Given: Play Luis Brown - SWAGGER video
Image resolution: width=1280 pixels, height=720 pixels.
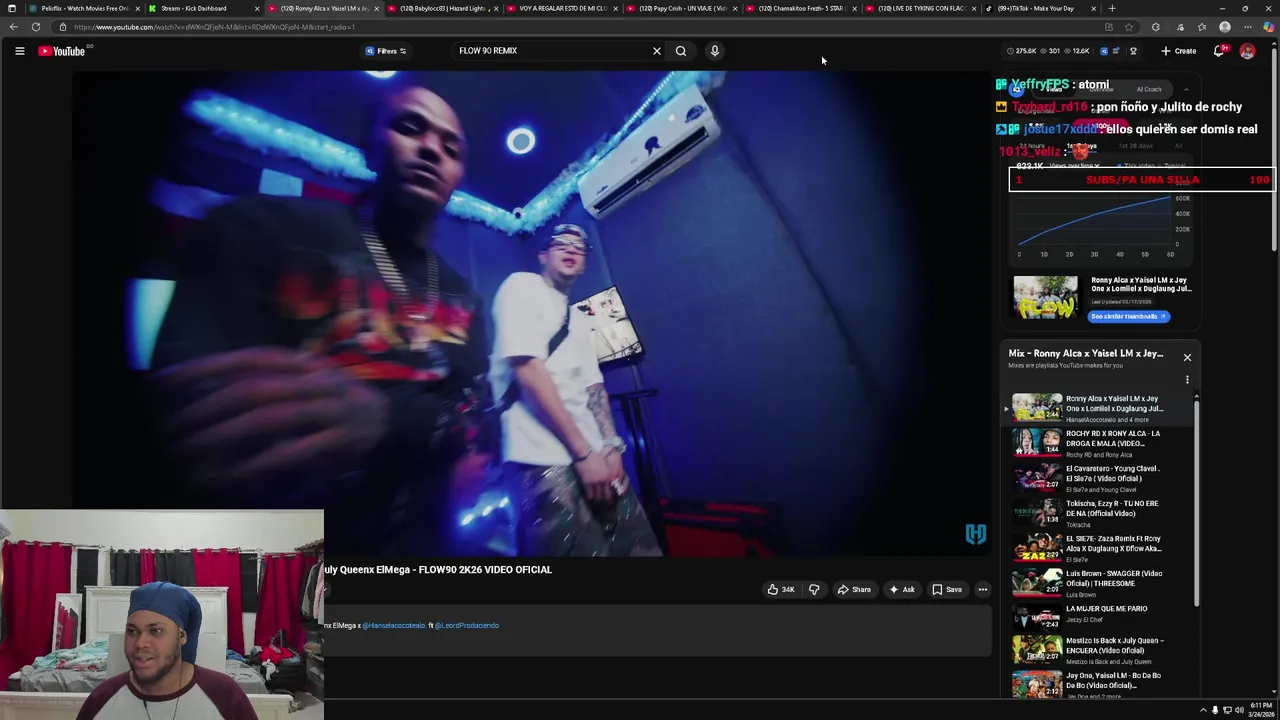Looking at the screenshot, I should pos(1101,583).
